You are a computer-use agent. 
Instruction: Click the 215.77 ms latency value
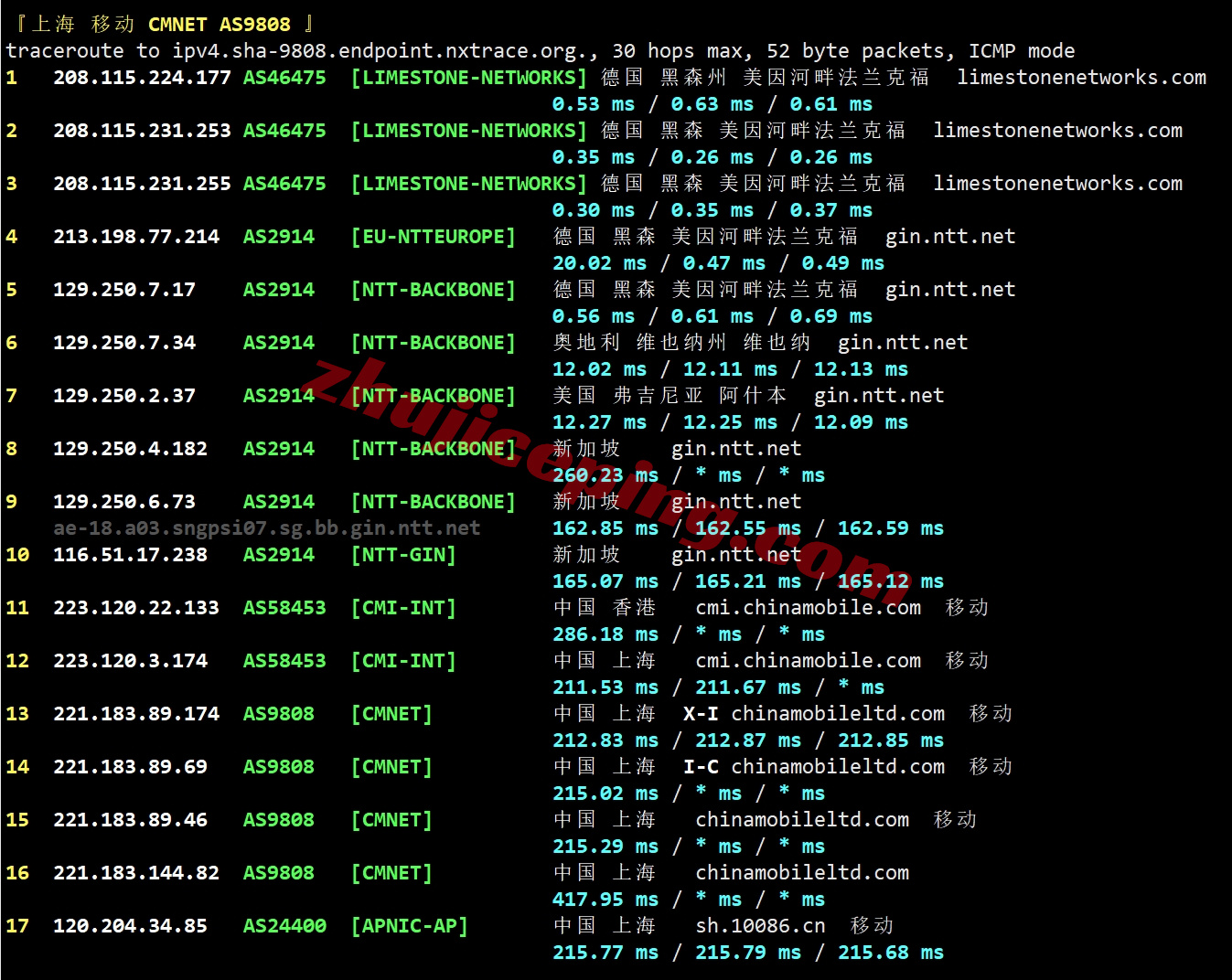605,953
